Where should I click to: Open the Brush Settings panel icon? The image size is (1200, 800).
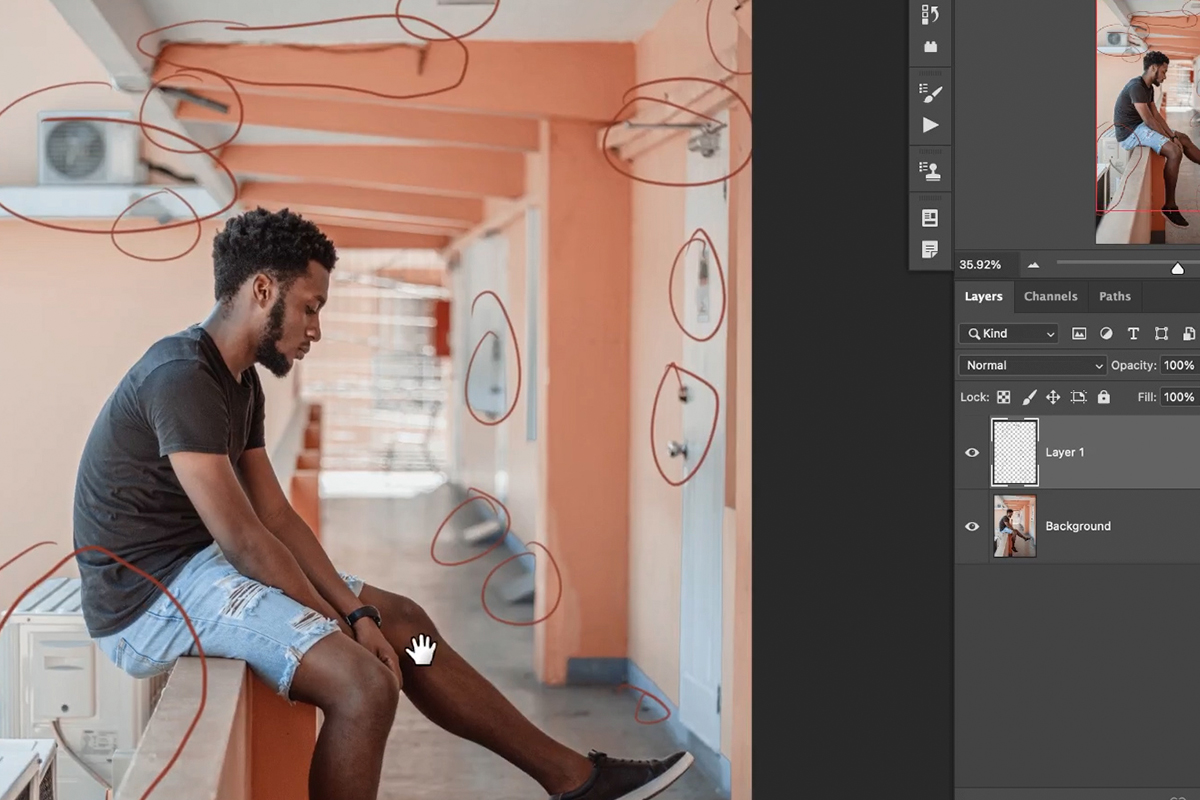tap(929, 95)
